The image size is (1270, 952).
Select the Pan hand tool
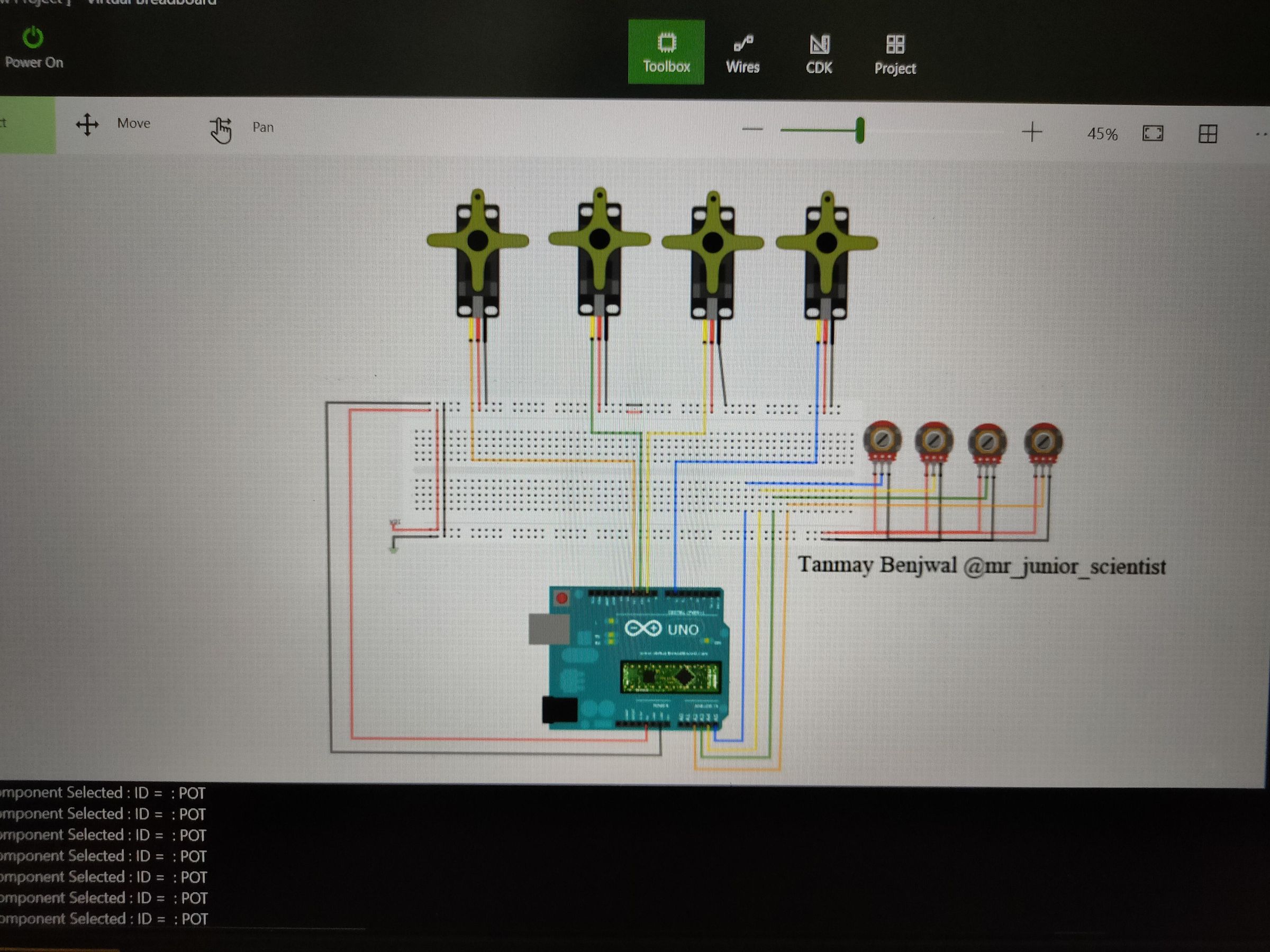(x=221, y=129)
